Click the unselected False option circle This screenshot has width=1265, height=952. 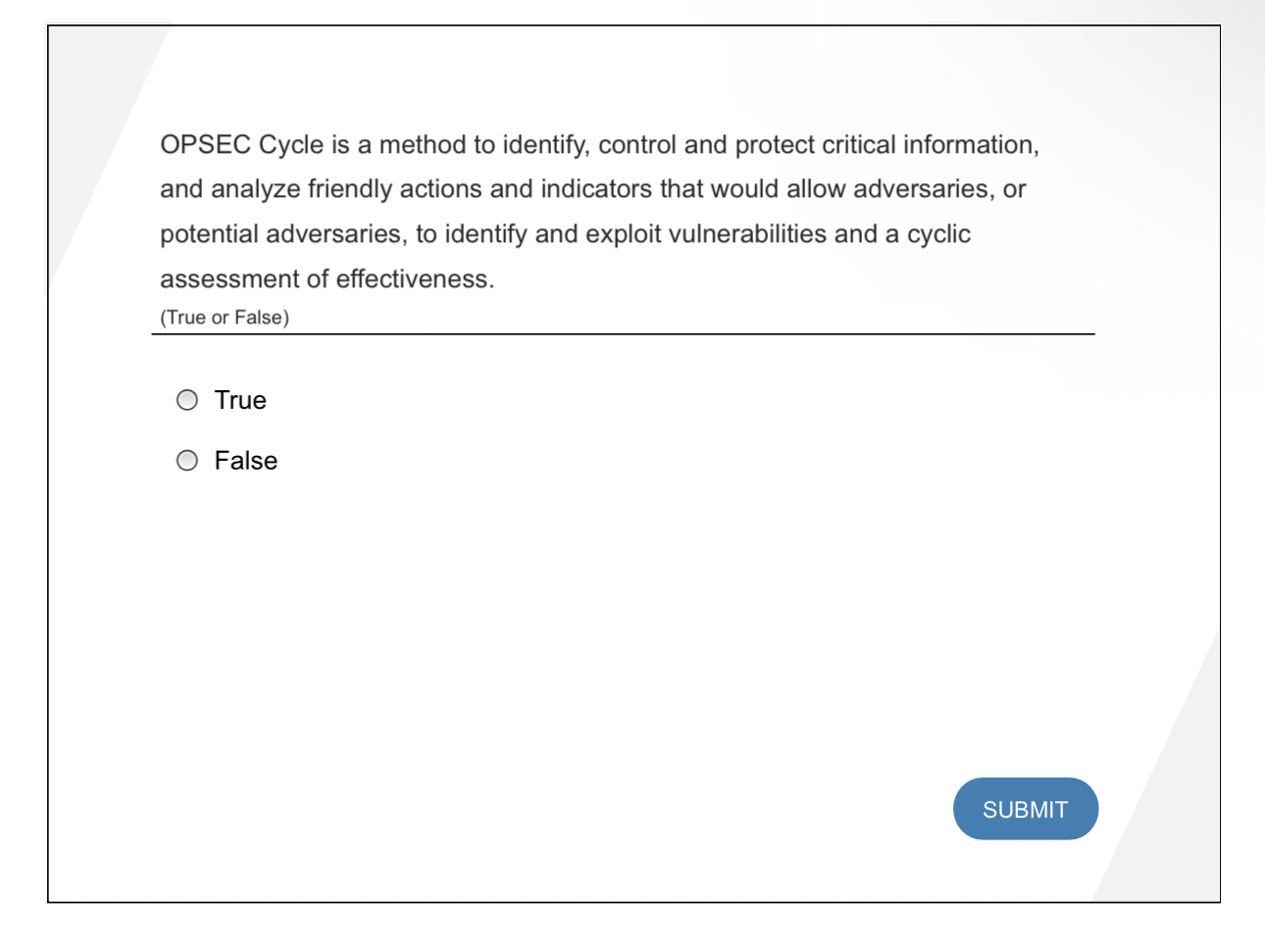(186, 460)
